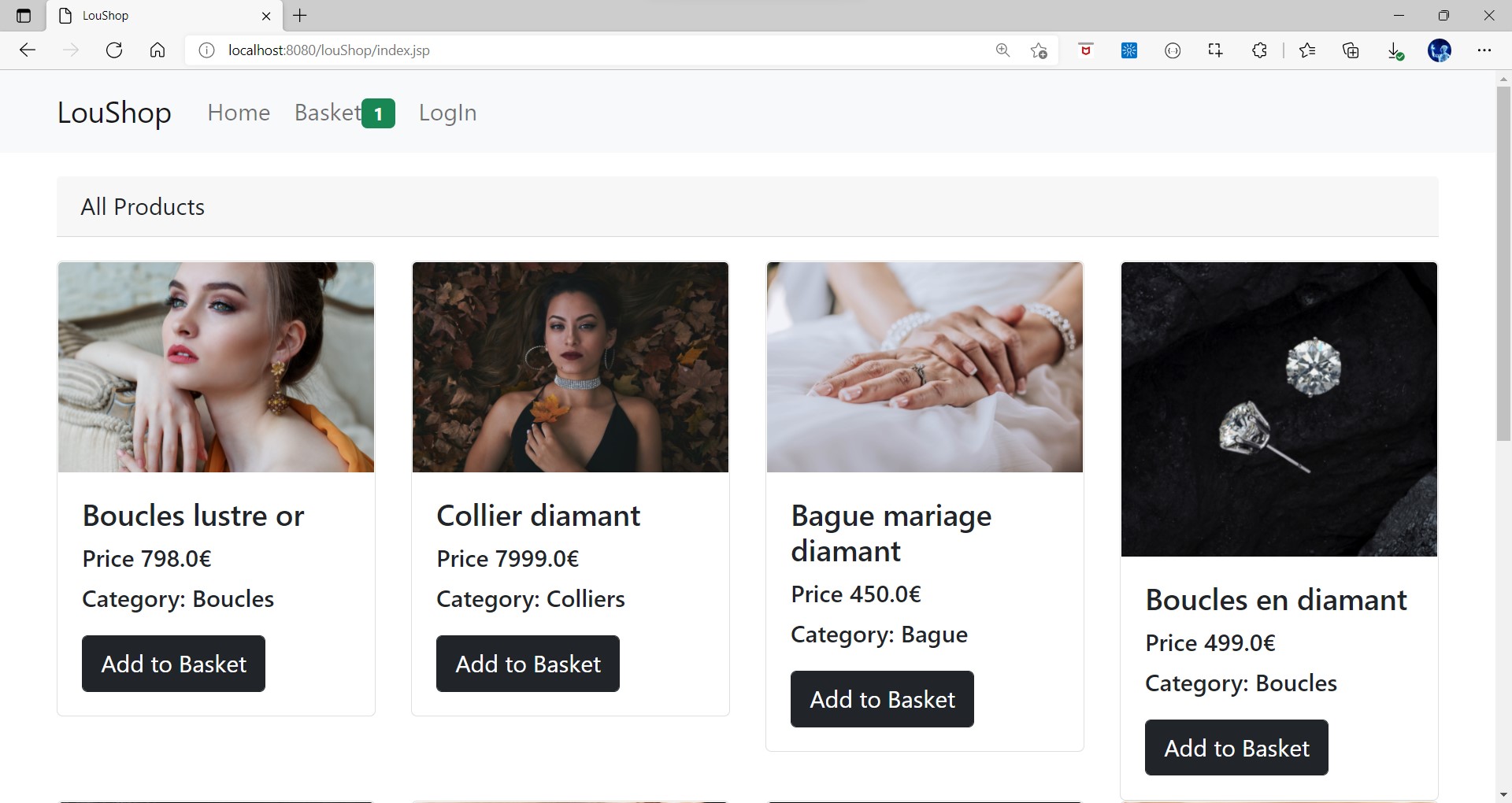Start a Web Capture screenshot
Image resolution: width=1512 pixels, height=803 pixels.
(1215, 50)
